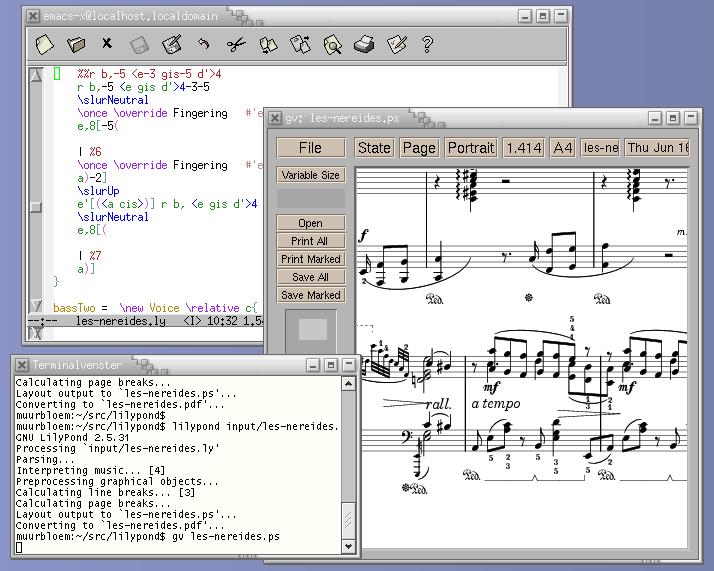Click the Search magnifier icon in Emacs toolbar

333,45
